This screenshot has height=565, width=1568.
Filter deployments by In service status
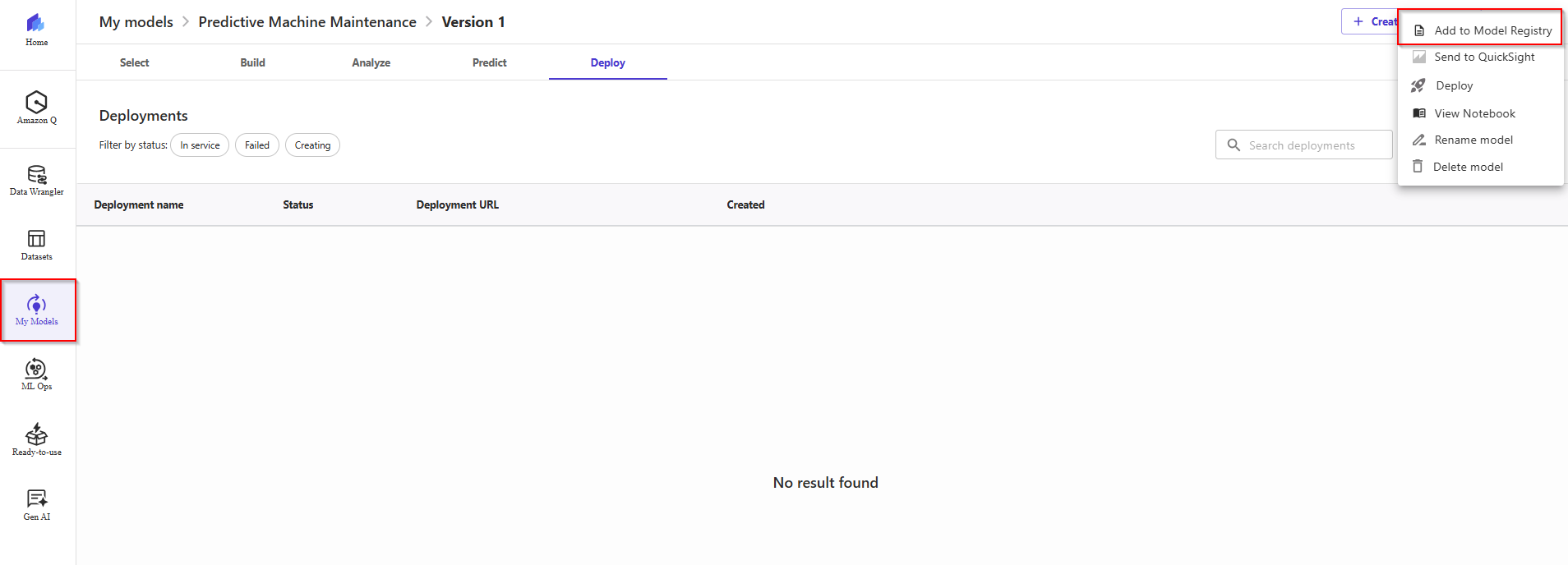click(200, 145)
